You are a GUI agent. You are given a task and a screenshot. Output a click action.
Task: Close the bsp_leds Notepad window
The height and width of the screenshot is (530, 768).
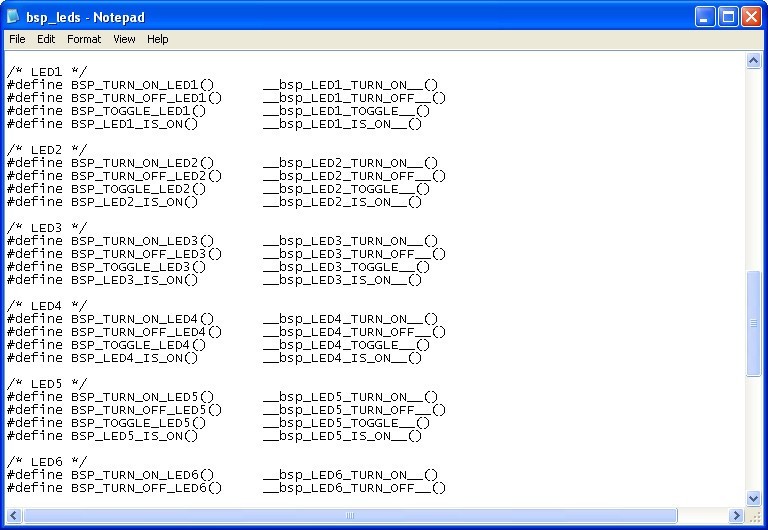point(751,17)
